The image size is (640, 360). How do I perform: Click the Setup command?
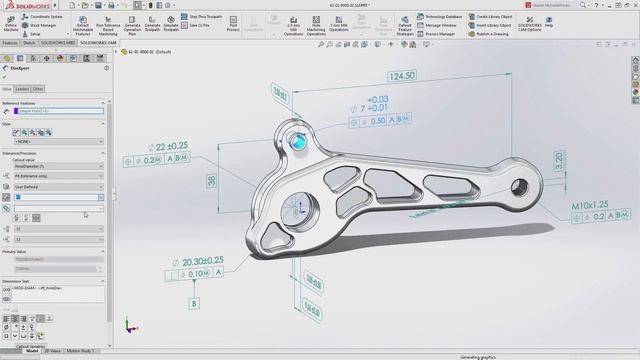pyautogui.click(x=31, y=34)
